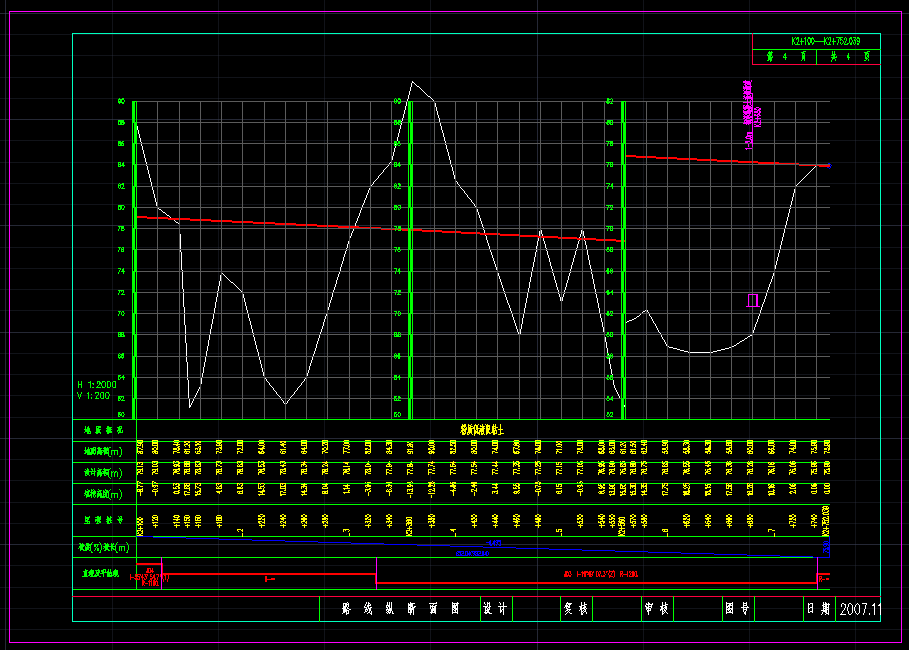This screenshot has height=650, width=909.
Task: Click the 地面高程(m) row label
Action: [x=102, y=452]
